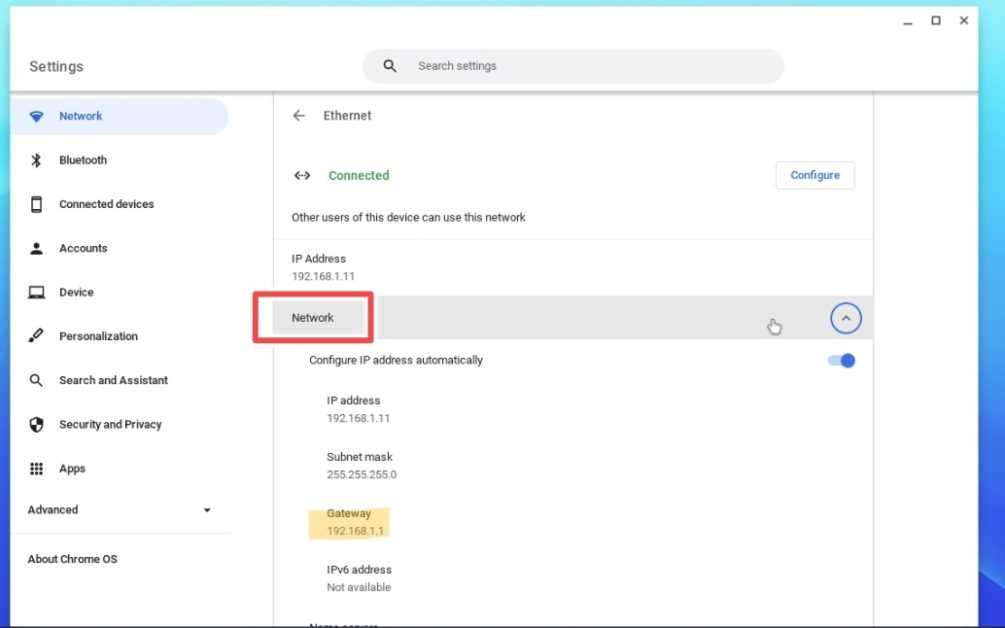Click the Security and Privacy shield icon

pos(37,424)
